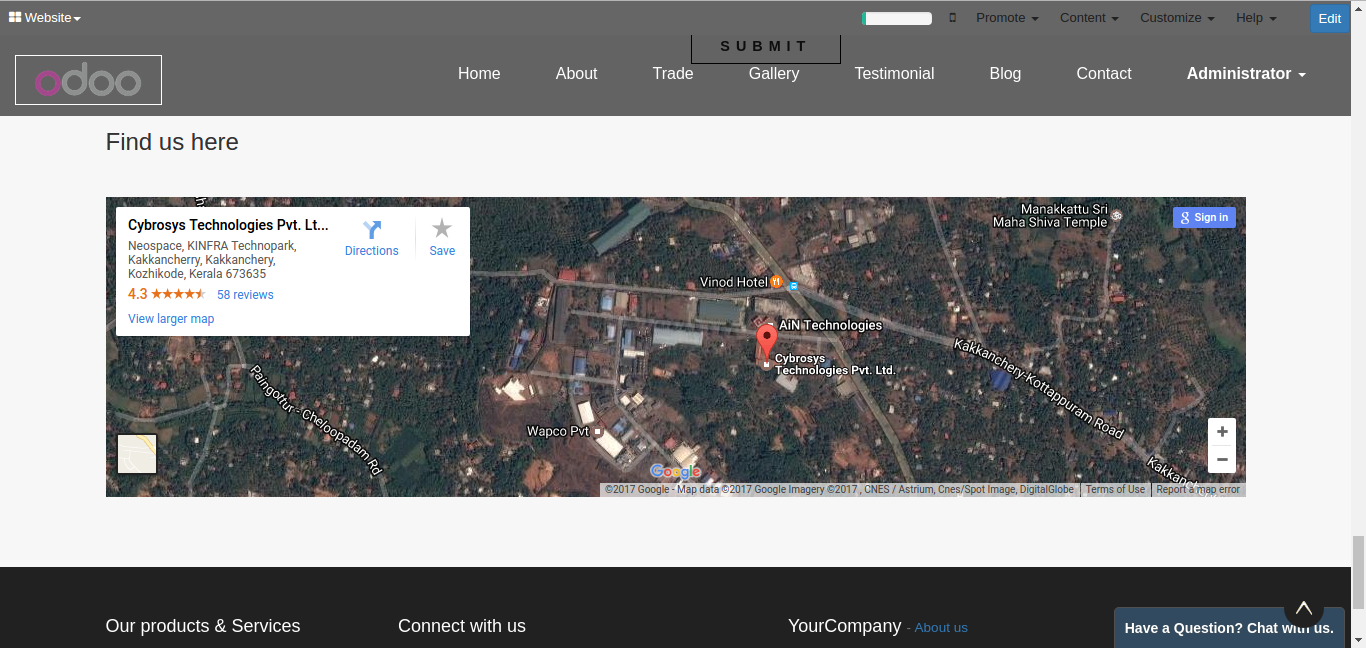Expand the Administrator user menu

[x=1245, y=74]
